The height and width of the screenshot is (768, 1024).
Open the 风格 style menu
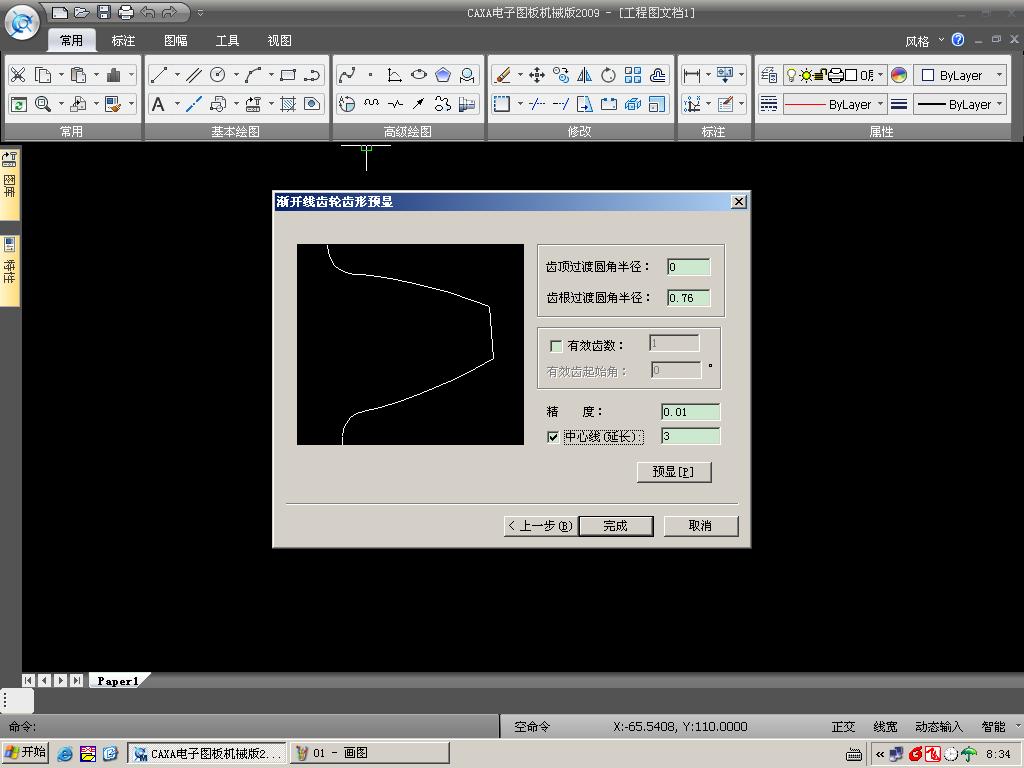(923, 41)
